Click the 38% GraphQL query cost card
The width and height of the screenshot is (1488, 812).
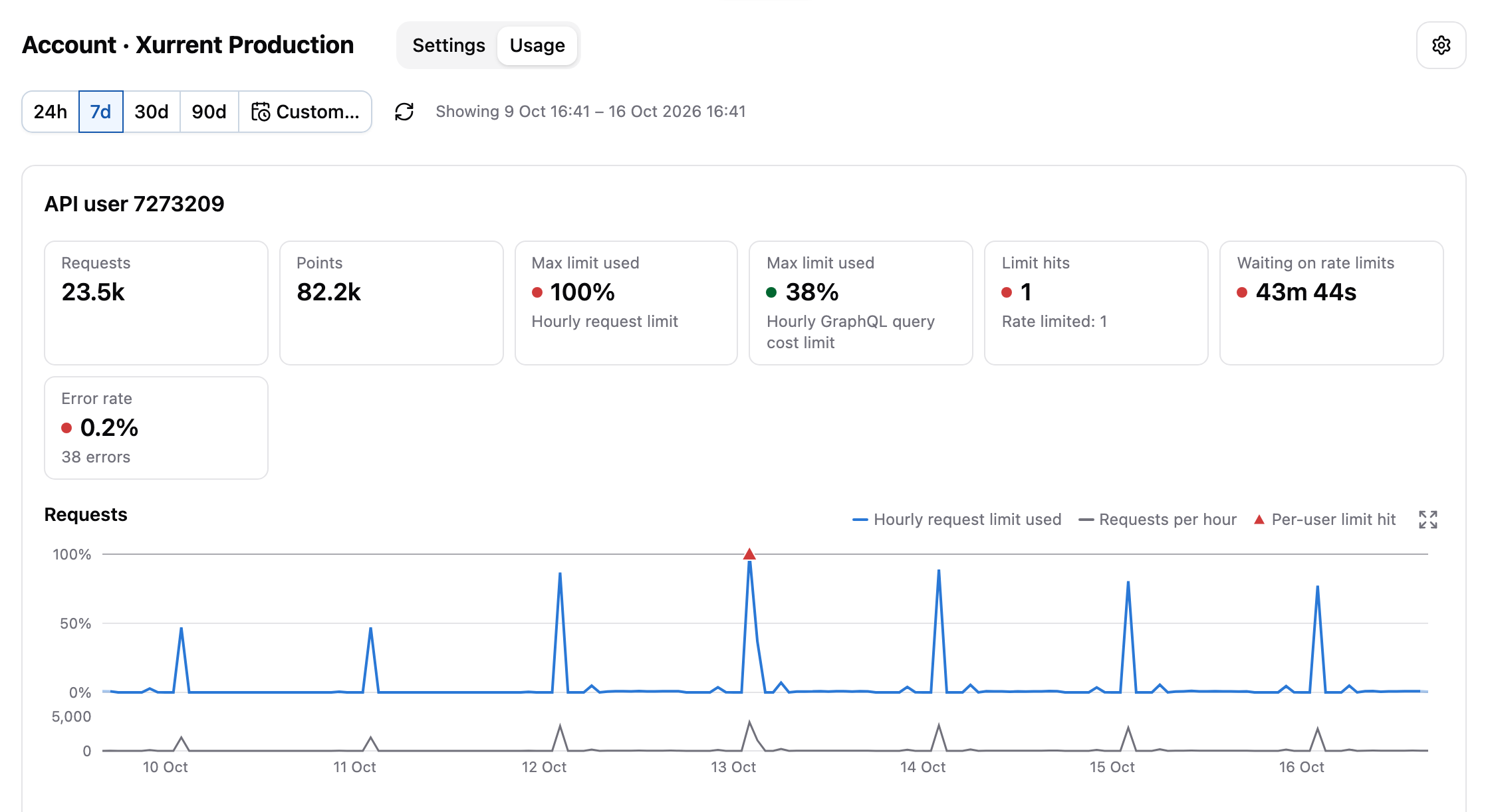click(861, 303)
